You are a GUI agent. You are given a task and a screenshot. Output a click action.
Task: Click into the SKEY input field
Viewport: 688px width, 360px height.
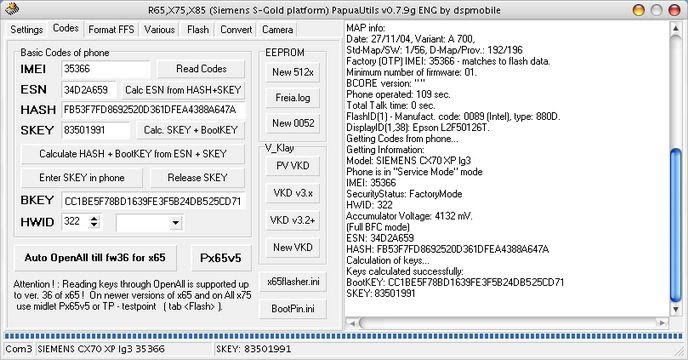pyautogui.click(x=96, y=130)
